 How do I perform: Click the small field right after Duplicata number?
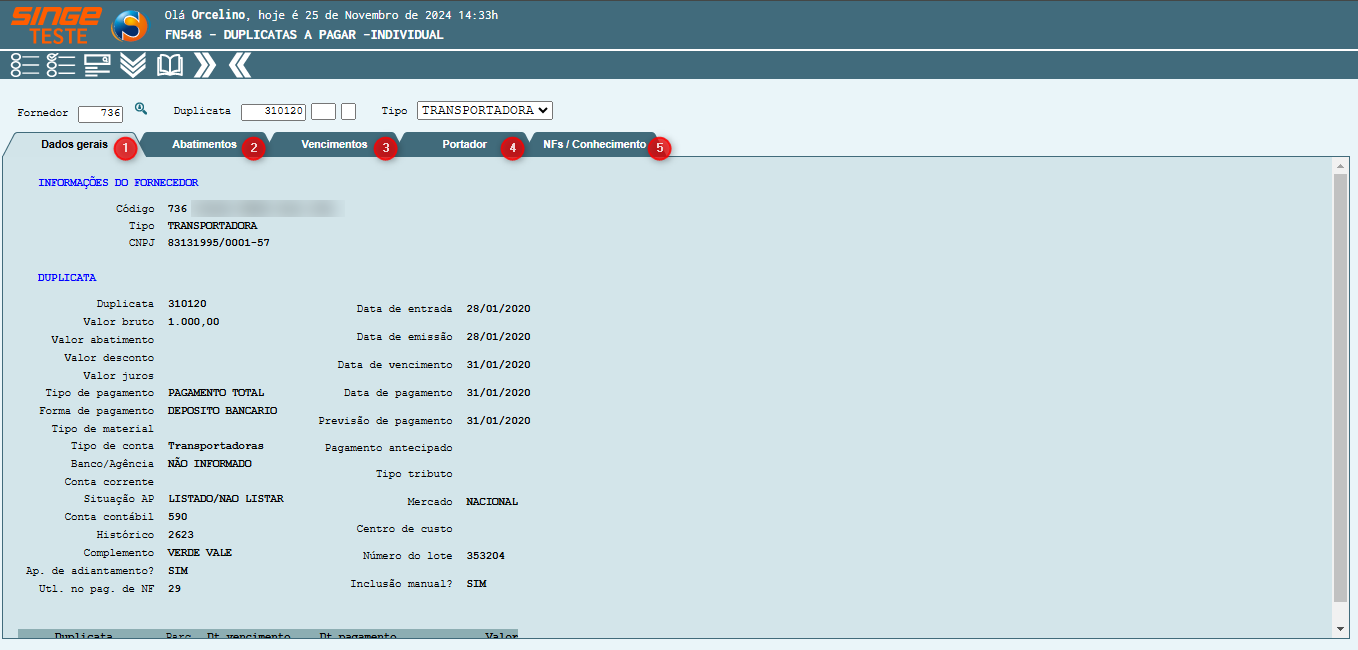pyautogui.click(x=323, y=112)
